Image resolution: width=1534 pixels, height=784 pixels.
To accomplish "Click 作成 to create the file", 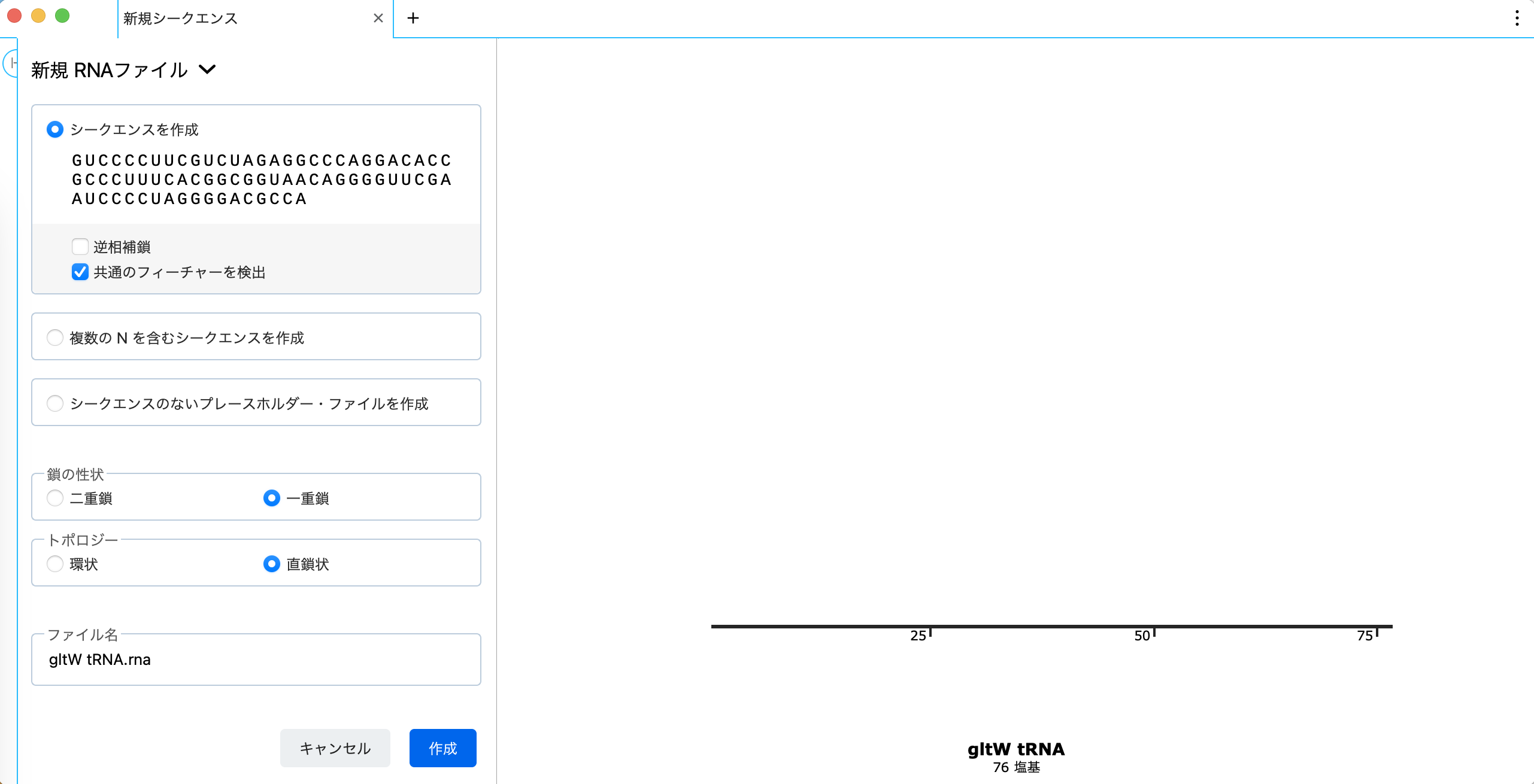I will (x=442, y=747).
